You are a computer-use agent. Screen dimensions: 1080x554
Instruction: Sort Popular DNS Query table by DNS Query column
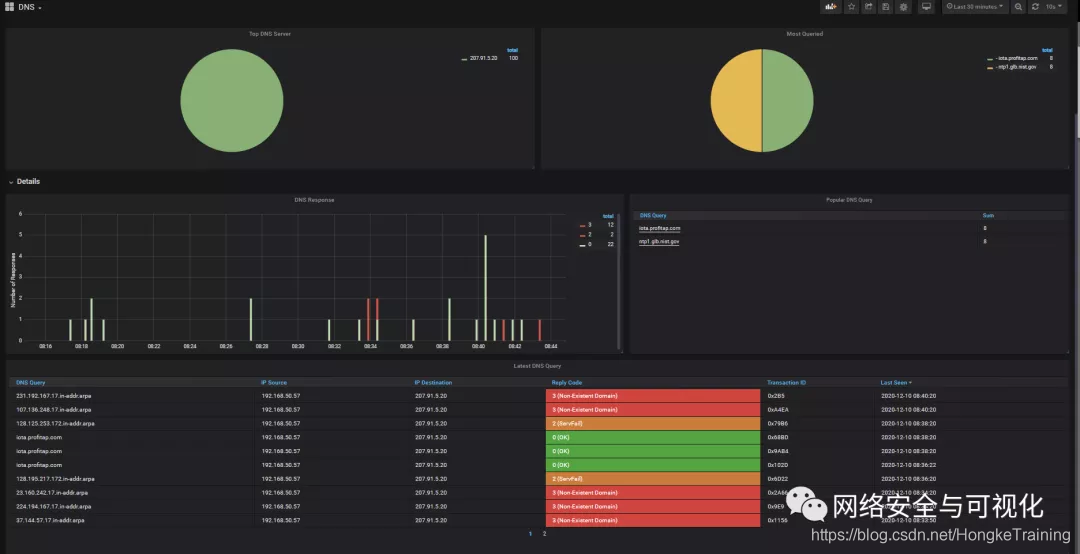(653, 216)
